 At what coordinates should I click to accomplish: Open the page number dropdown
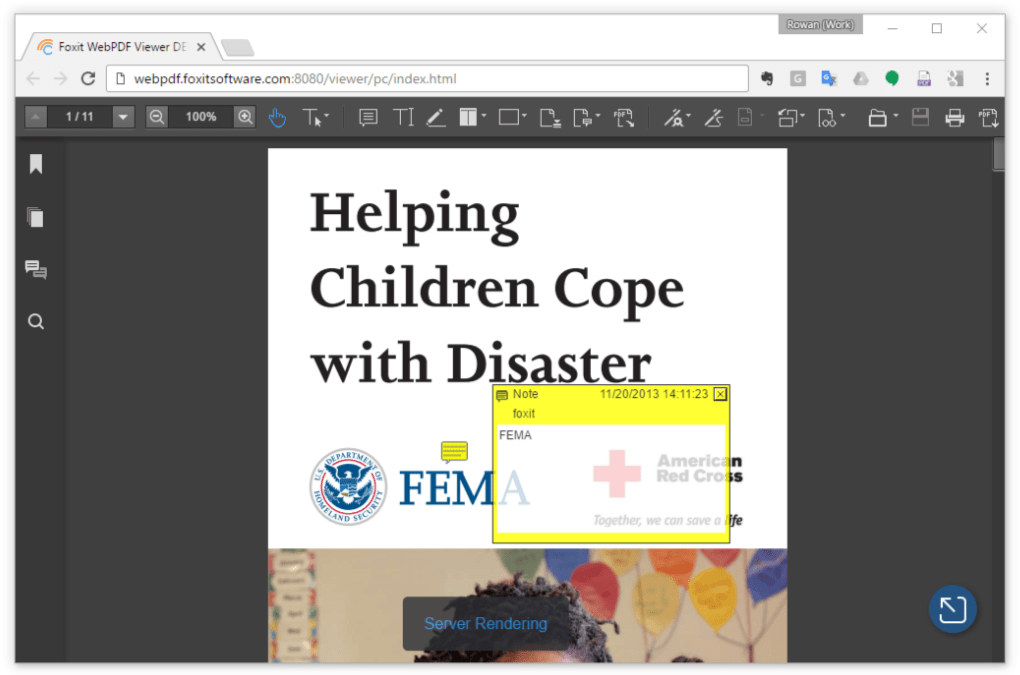point(122,117)
